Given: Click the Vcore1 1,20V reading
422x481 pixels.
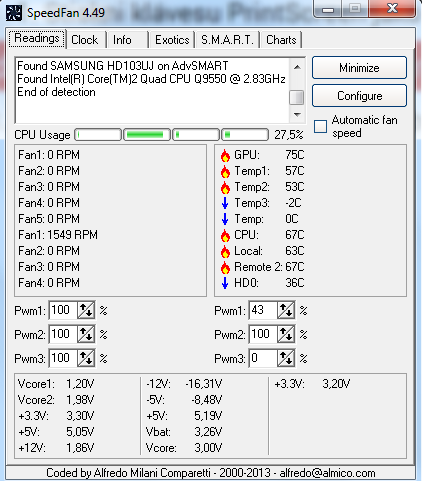Looking at the screenshot, I should click(x=56, y=384).
